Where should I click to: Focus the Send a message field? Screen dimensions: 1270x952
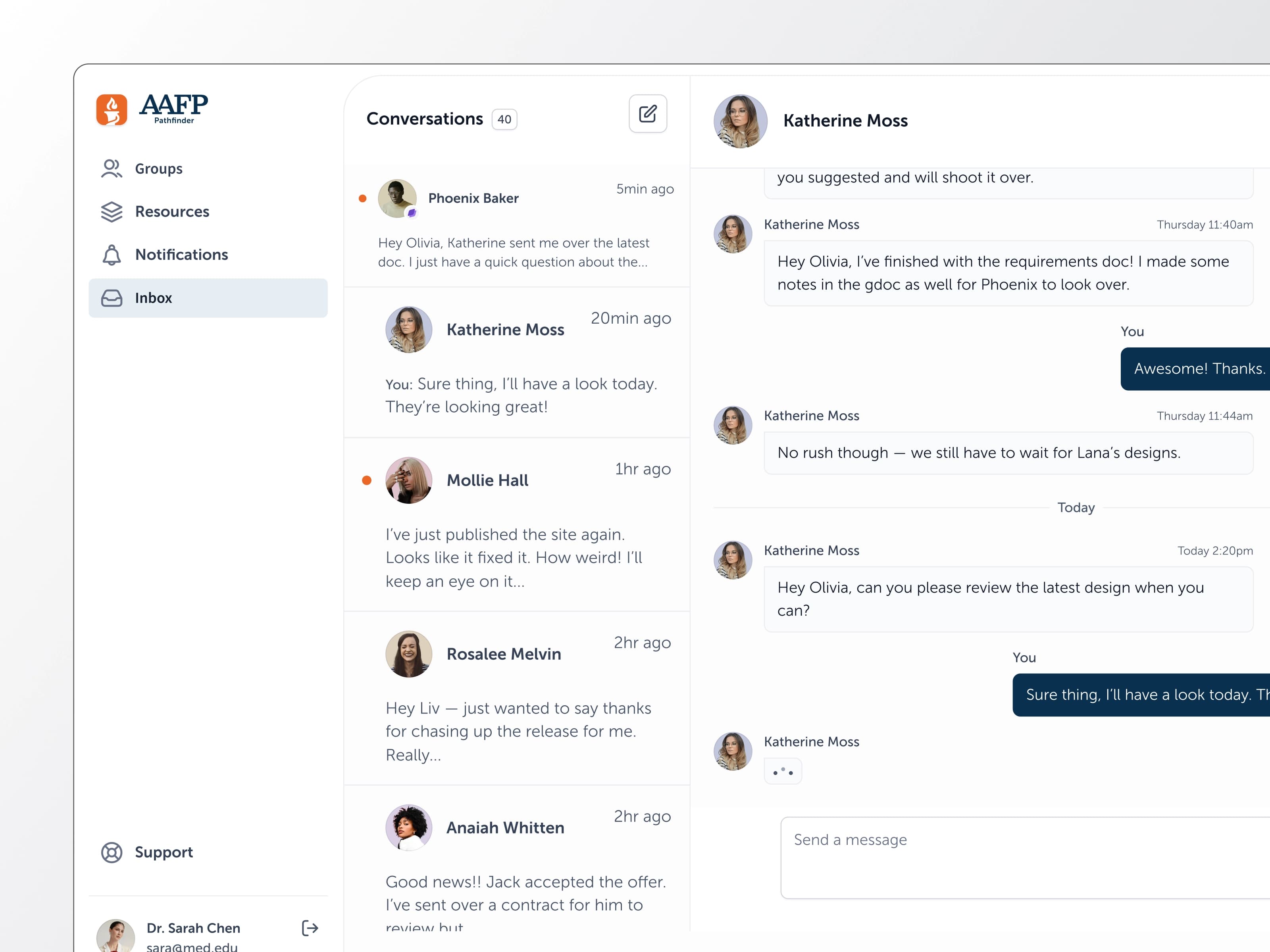[1025, 858]
